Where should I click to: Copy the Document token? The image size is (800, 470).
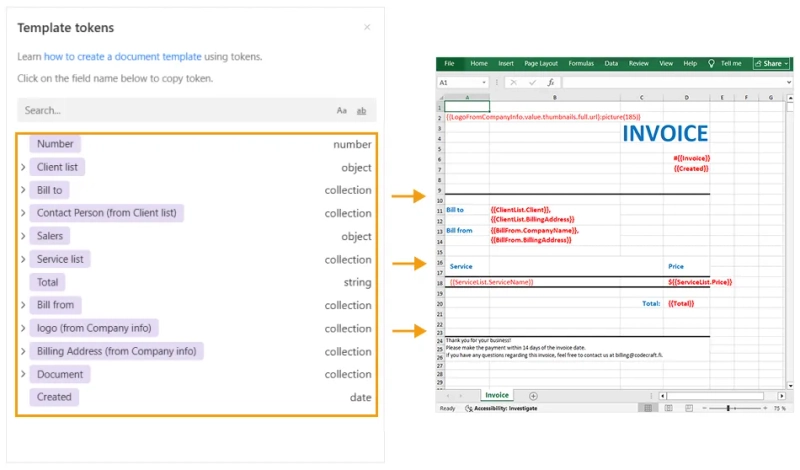tap(60, 374)
